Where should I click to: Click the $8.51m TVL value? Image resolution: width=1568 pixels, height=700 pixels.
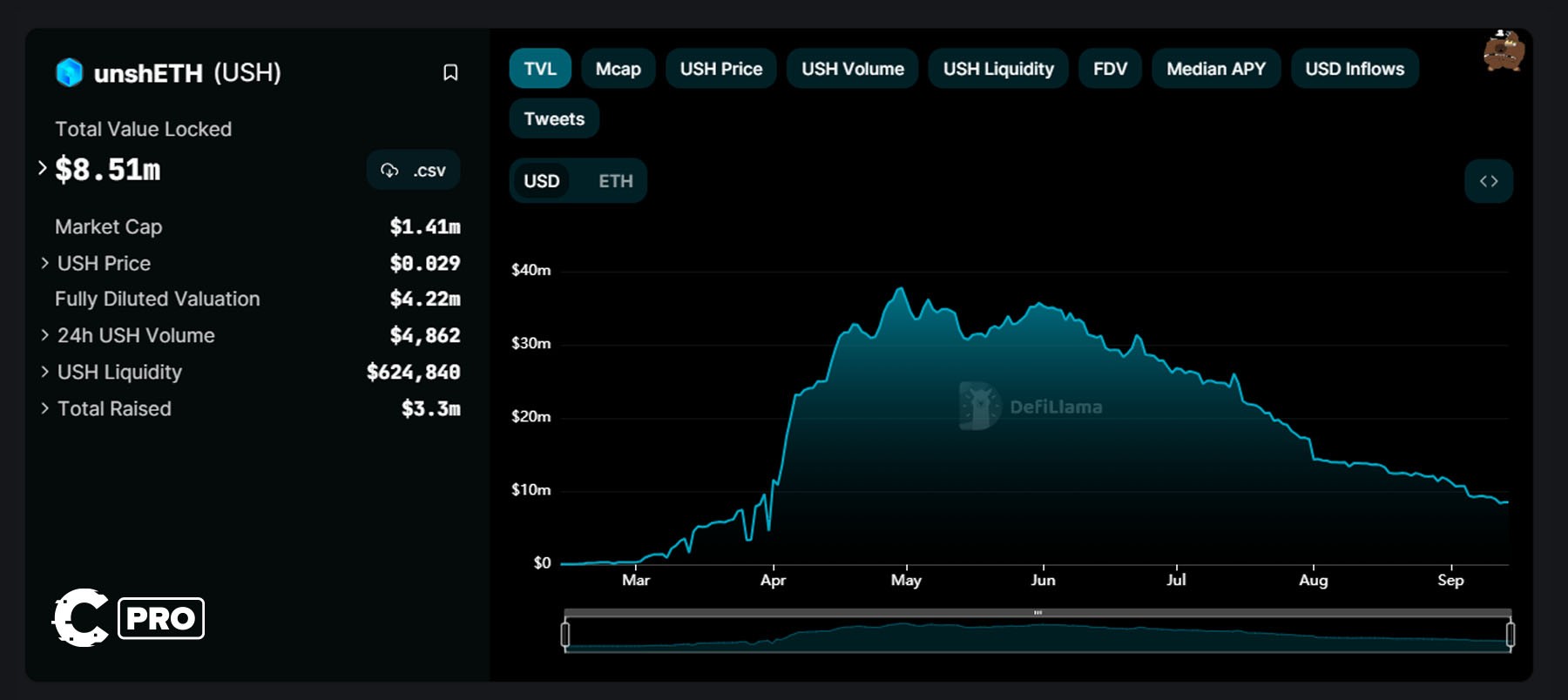pyautogui.click(x=108, y=169)
